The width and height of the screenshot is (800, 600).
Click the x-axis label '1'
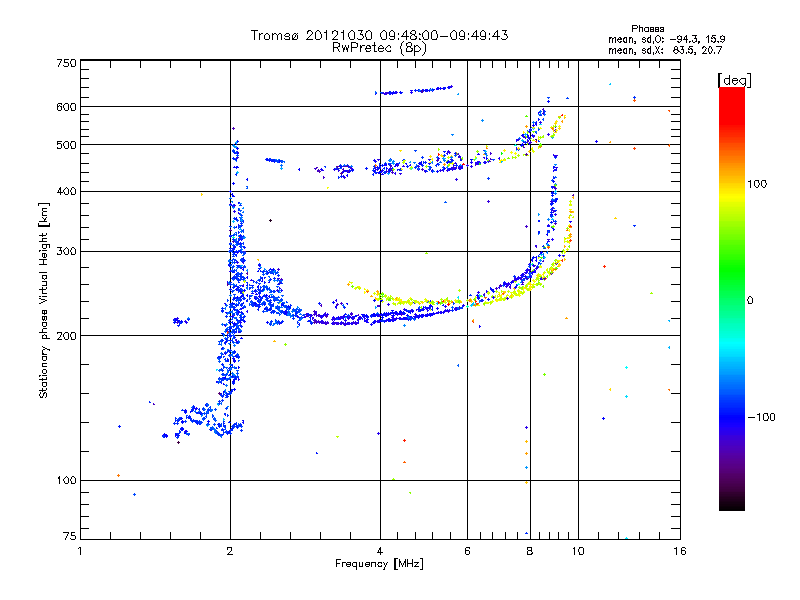coord(80,551)
